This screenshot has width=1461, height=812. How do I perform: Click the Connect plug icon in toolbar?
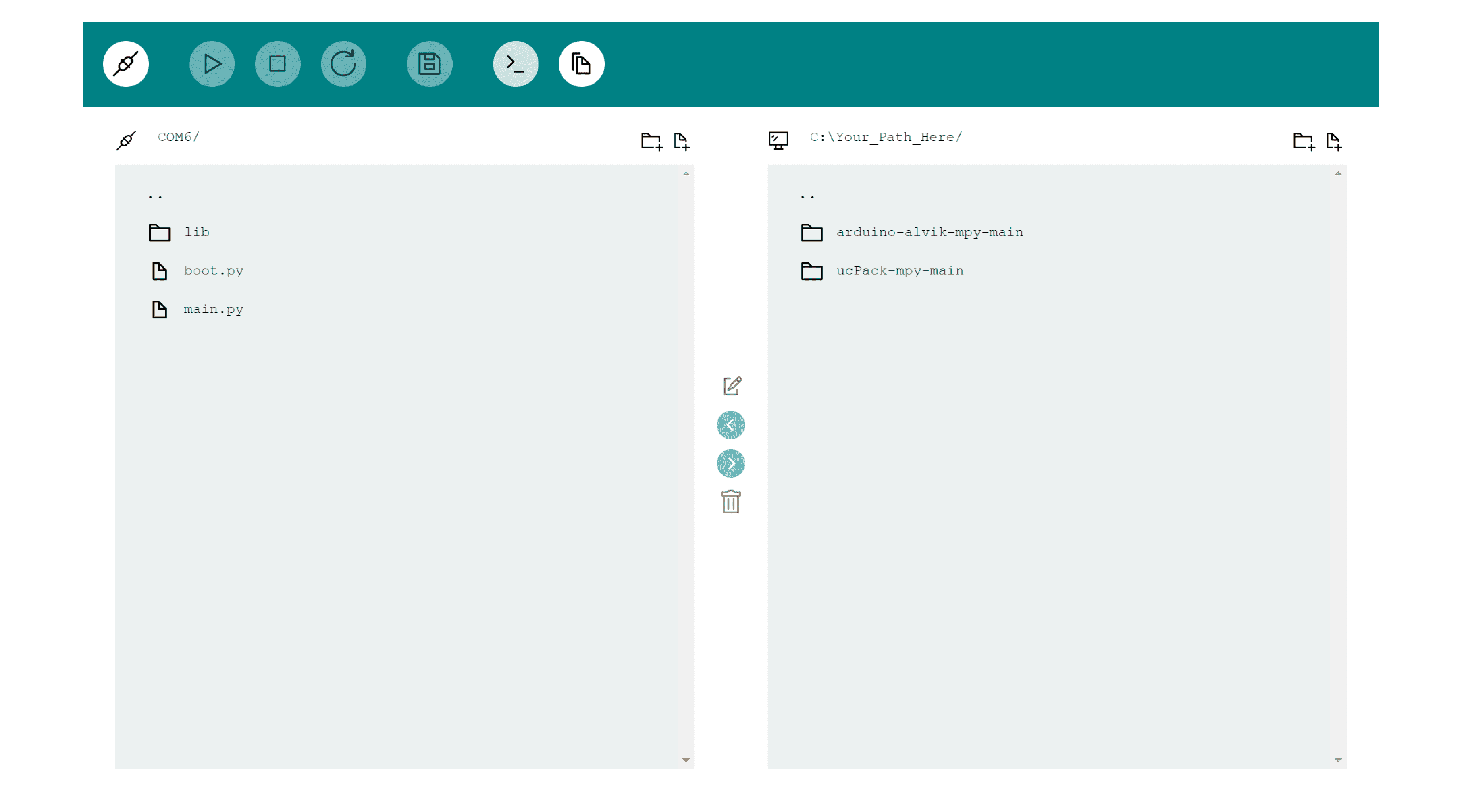tap(125, 64)
